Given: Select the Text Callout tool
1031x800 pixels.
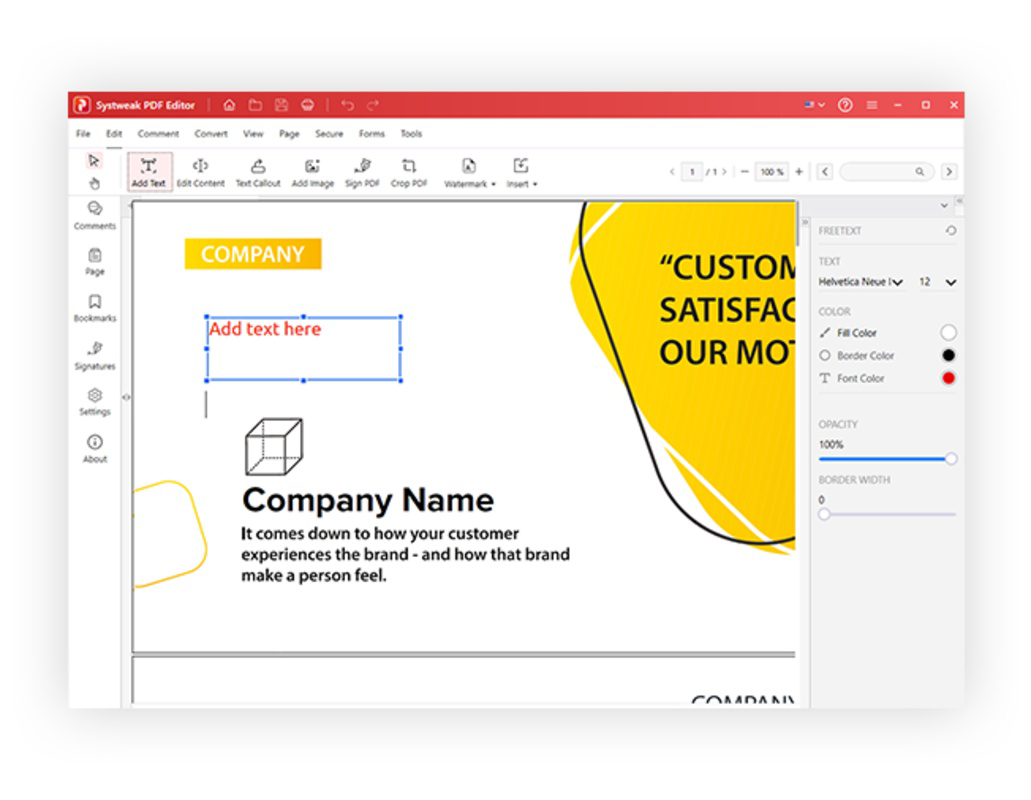Looking at the screenshot, I should tap(258, 172).
